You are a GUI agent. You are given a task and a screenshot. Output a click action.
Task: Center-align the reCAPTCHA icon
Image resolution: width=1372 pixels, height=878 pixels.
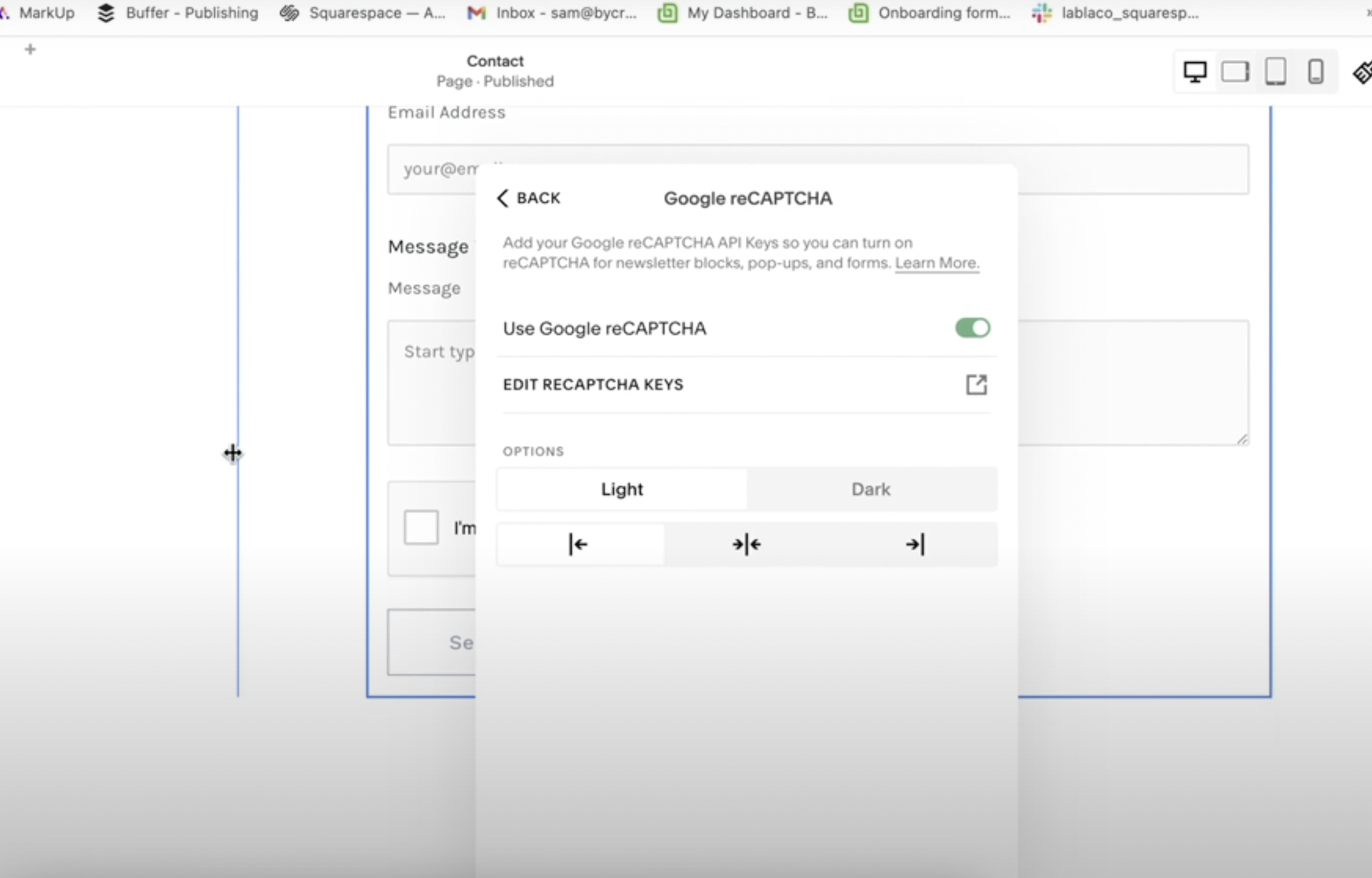coord(746,544)
